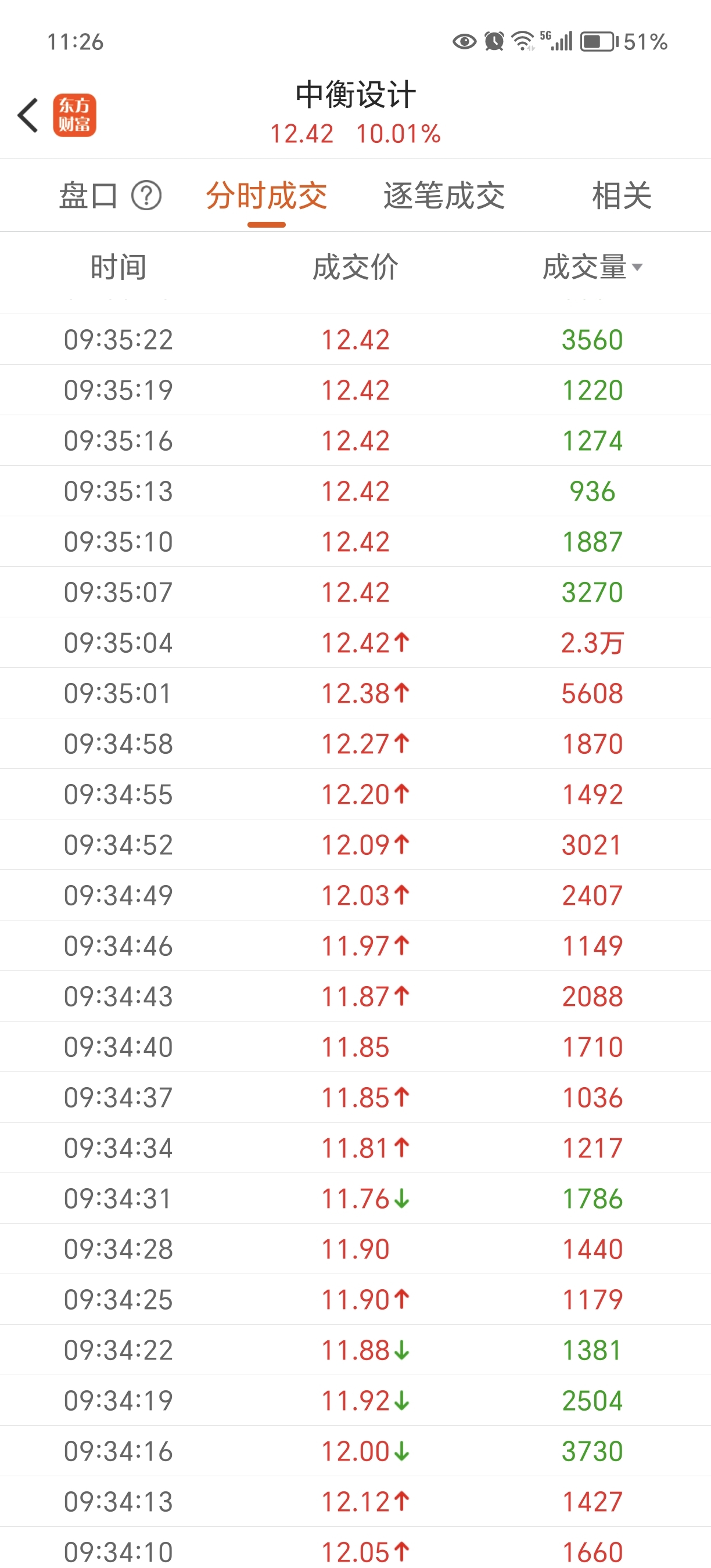This screenshot has height=1568, width=711.
Task: Tap the 成交价 column header
Action: pos(355,267)
